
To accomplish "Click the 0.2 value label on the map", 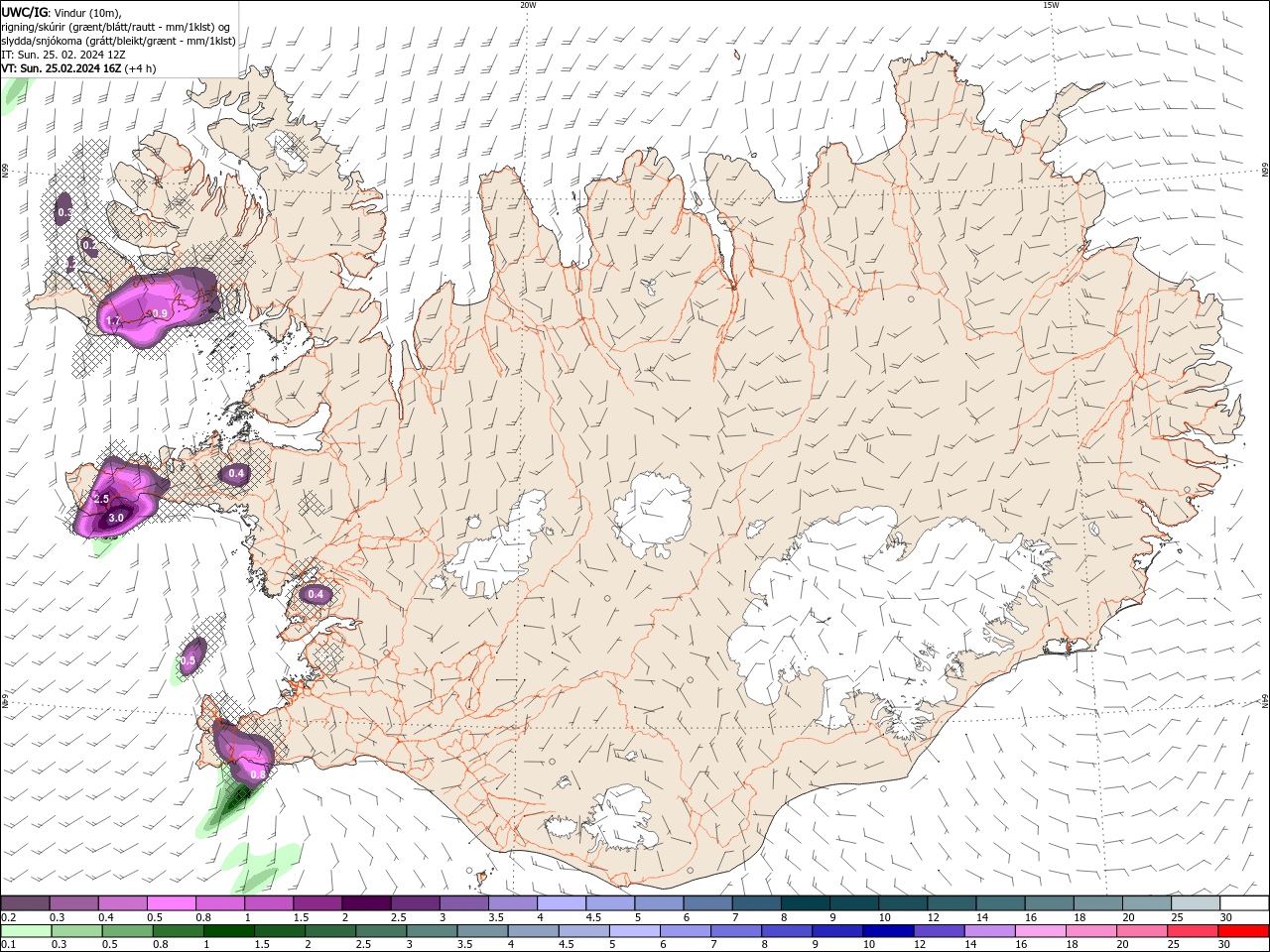I will pyautogui.click(x=88, y=245).
